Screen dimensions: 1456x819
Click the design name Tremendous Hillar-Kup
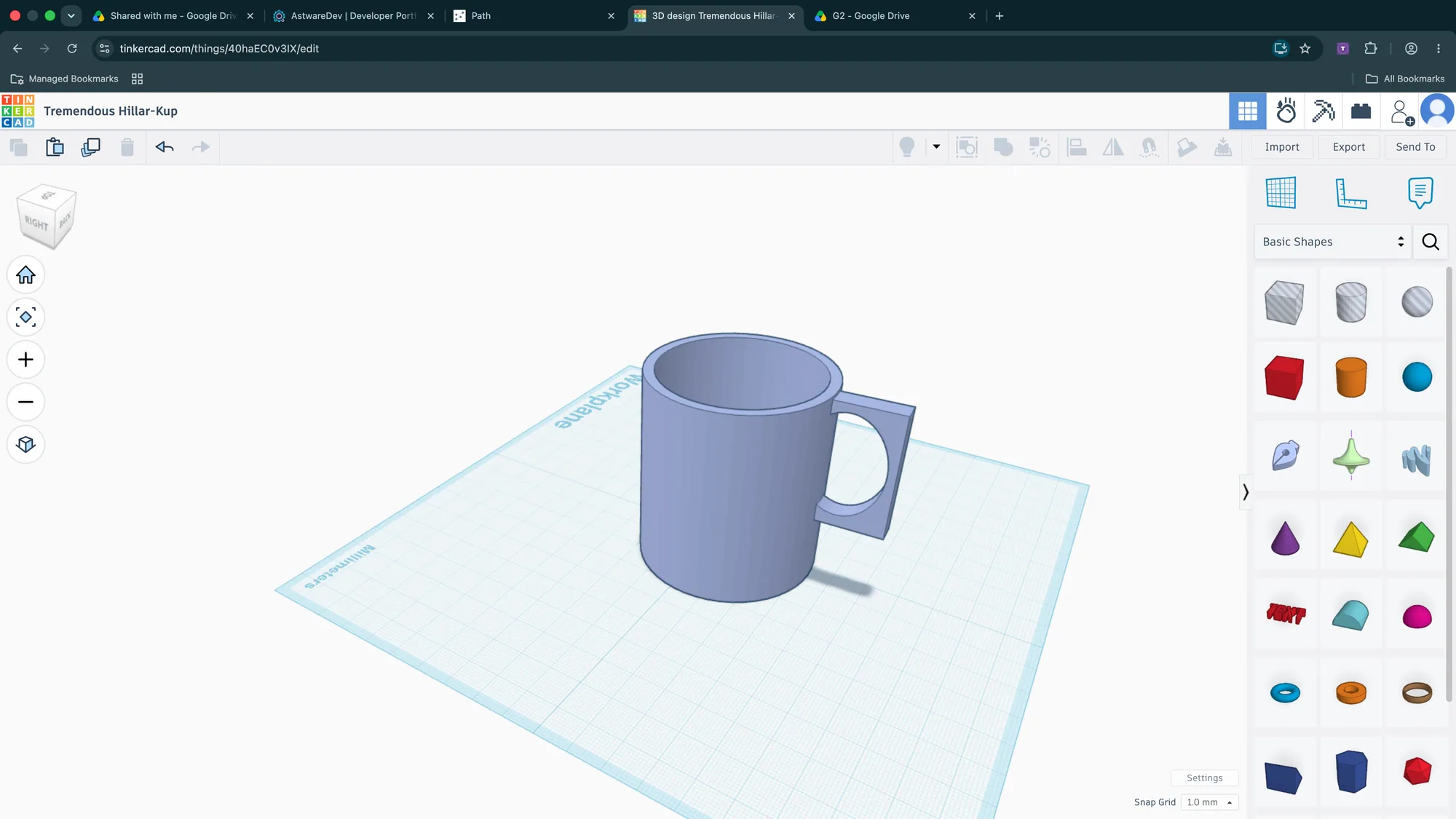(111, 111)
